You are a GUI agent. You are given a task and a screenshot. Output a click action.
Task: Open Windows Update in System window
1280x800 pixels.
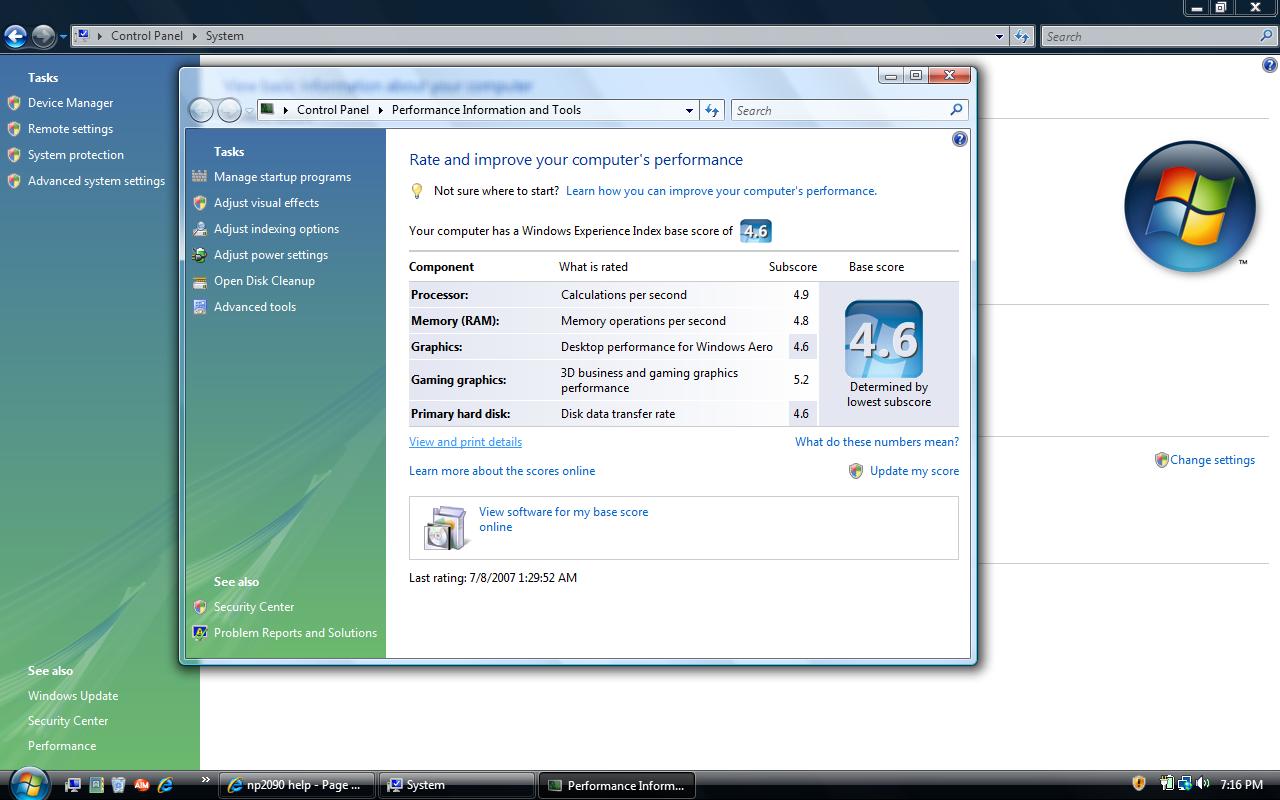[x=73, y=696]
